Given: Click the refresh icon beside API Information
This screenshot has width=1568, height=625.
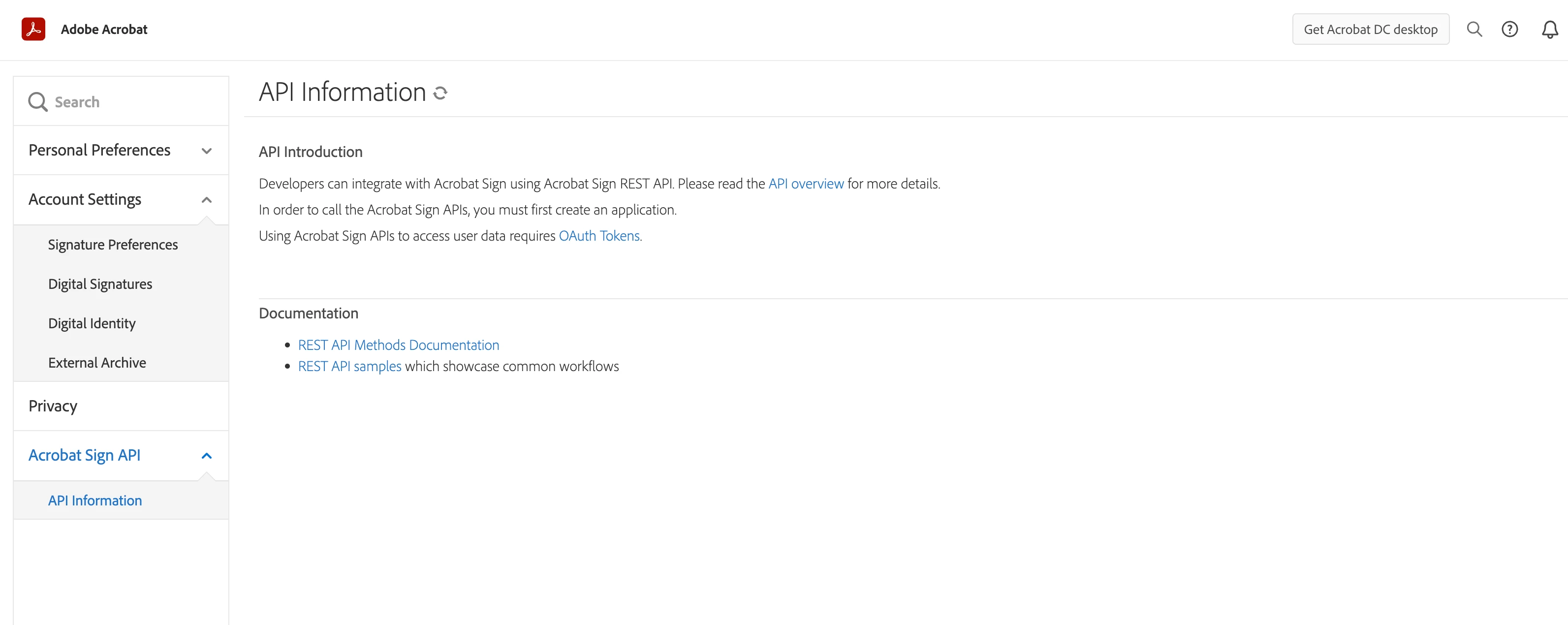Looking at the screenshot, I should click(x=440, y=93).
